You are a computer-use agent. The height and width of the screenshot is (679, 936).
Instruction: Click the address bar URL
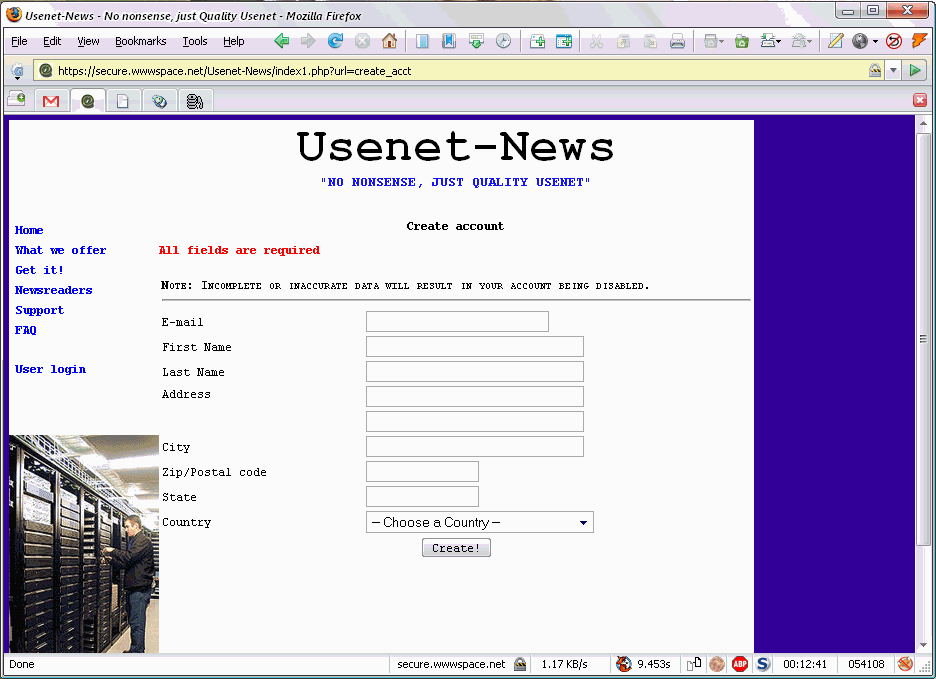point(235,71)
